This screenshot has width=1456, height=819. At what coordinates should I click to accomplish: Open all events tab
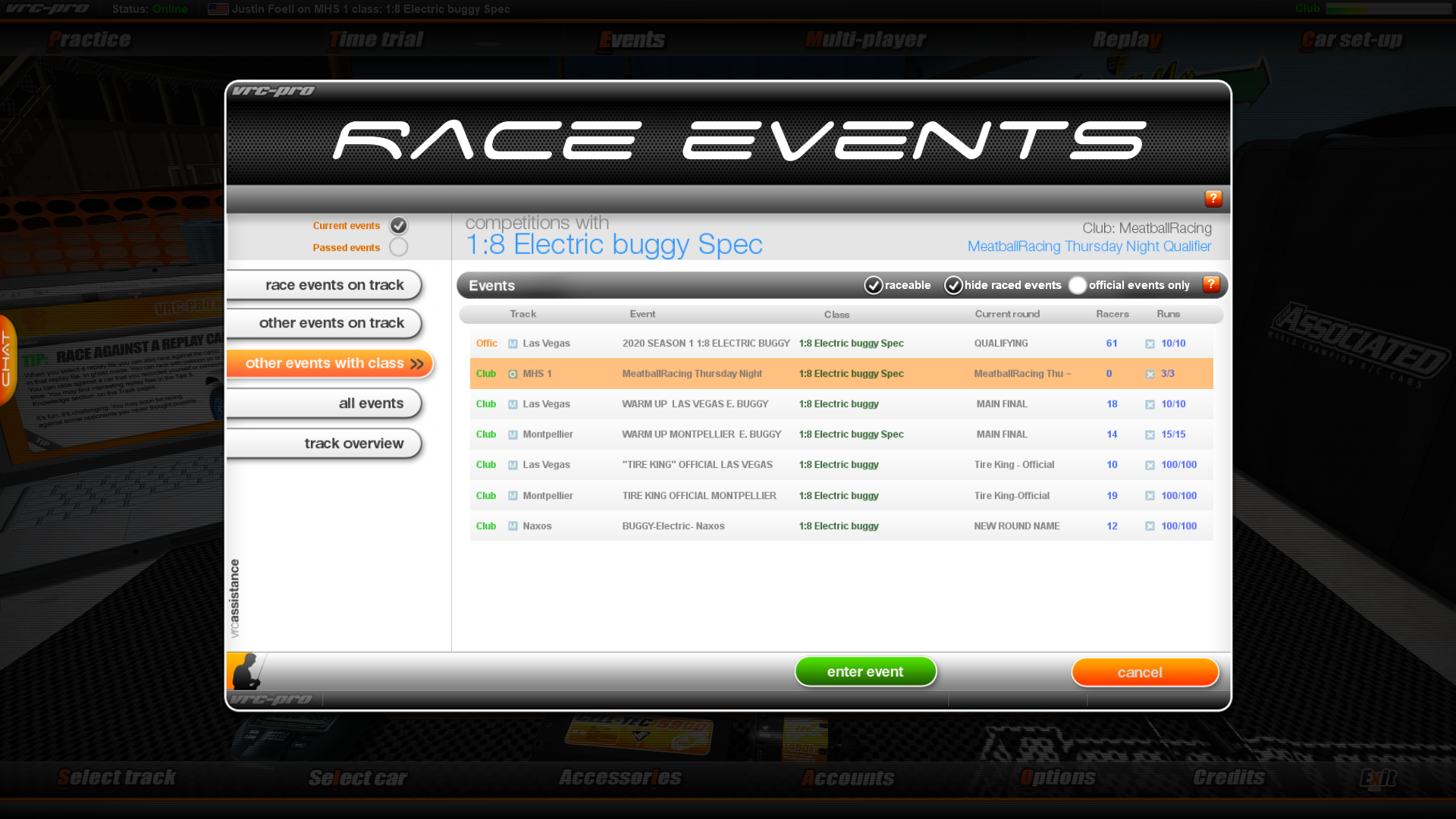coord(325,403)
